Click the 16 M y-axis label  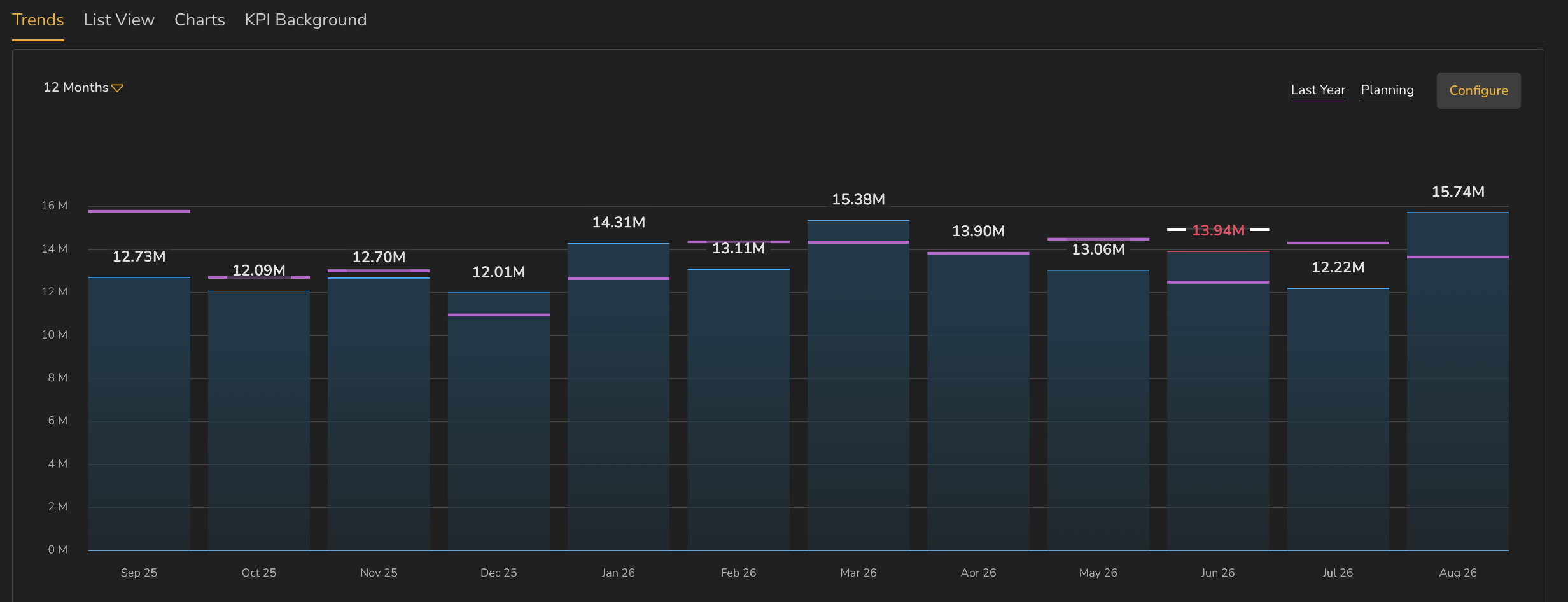(54, 206)
